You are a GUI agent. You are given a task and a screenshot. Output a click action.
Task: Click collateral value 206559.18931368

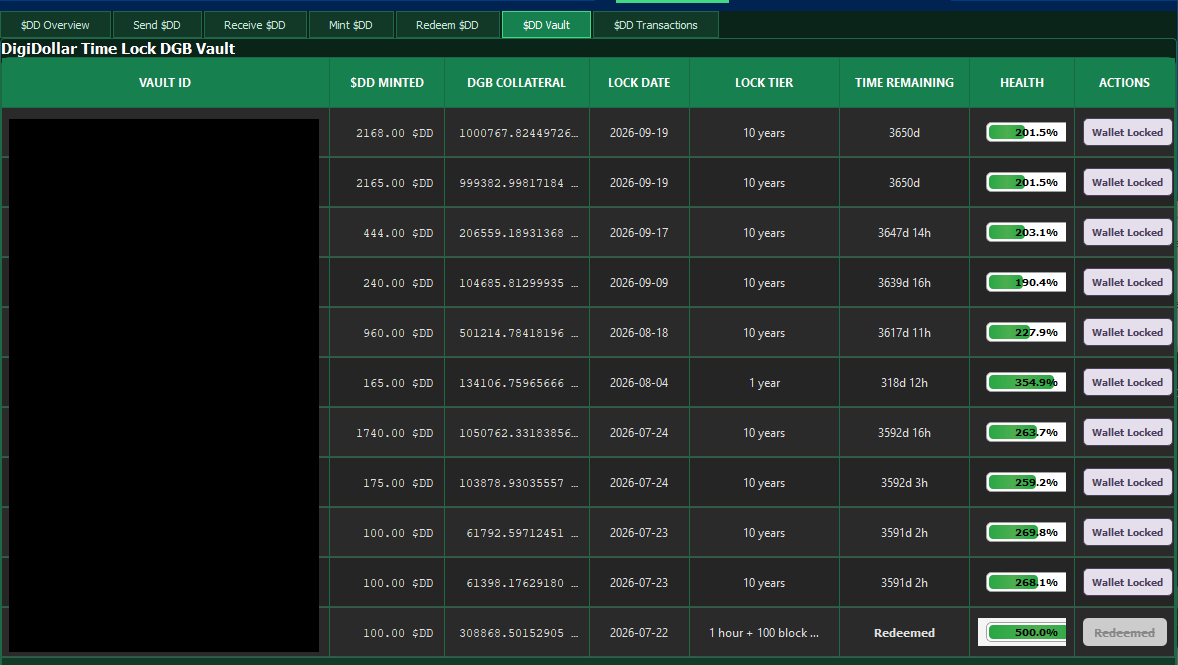point(517,233)
